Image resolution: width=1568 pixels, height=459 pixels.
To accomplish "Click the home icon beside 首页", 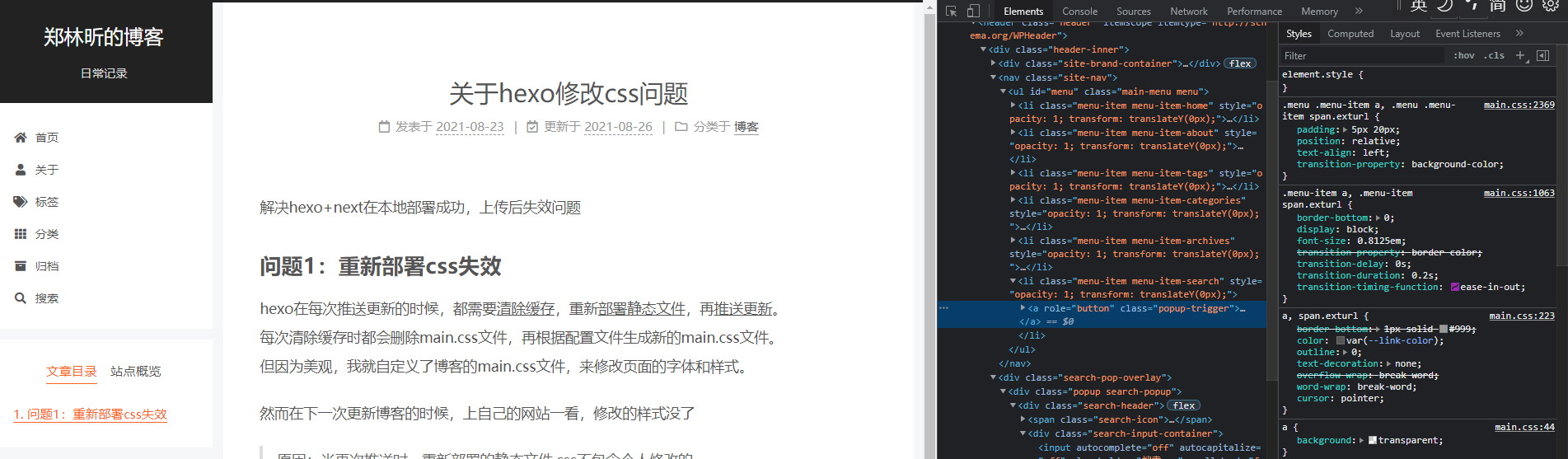I will click(21, 138).
